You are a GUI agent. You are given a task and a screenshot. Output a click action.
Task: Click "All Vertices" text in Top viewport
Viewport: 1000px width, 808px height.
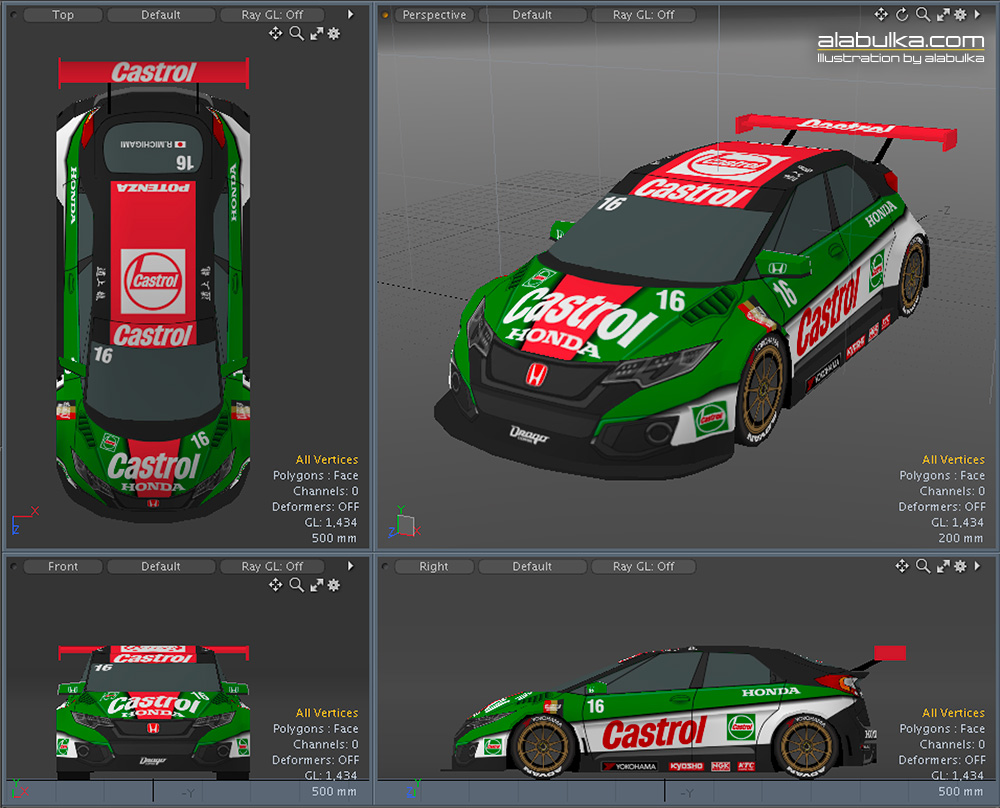pos(327,460)
